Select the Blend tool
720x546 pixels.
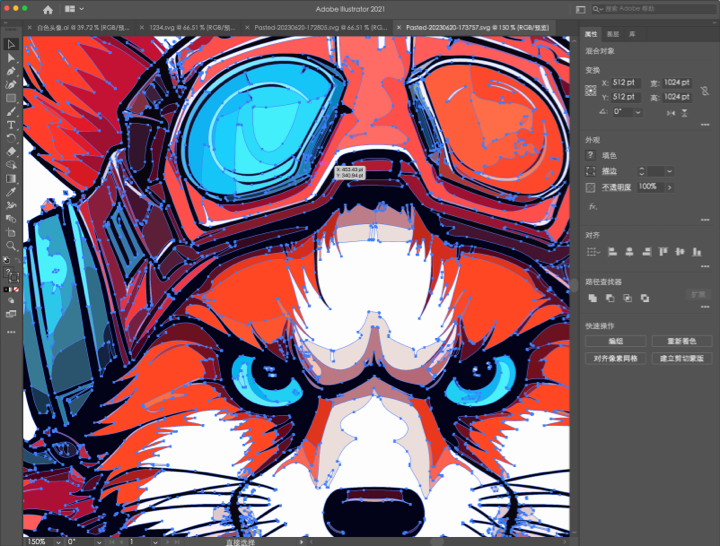(x=11, y=219)
